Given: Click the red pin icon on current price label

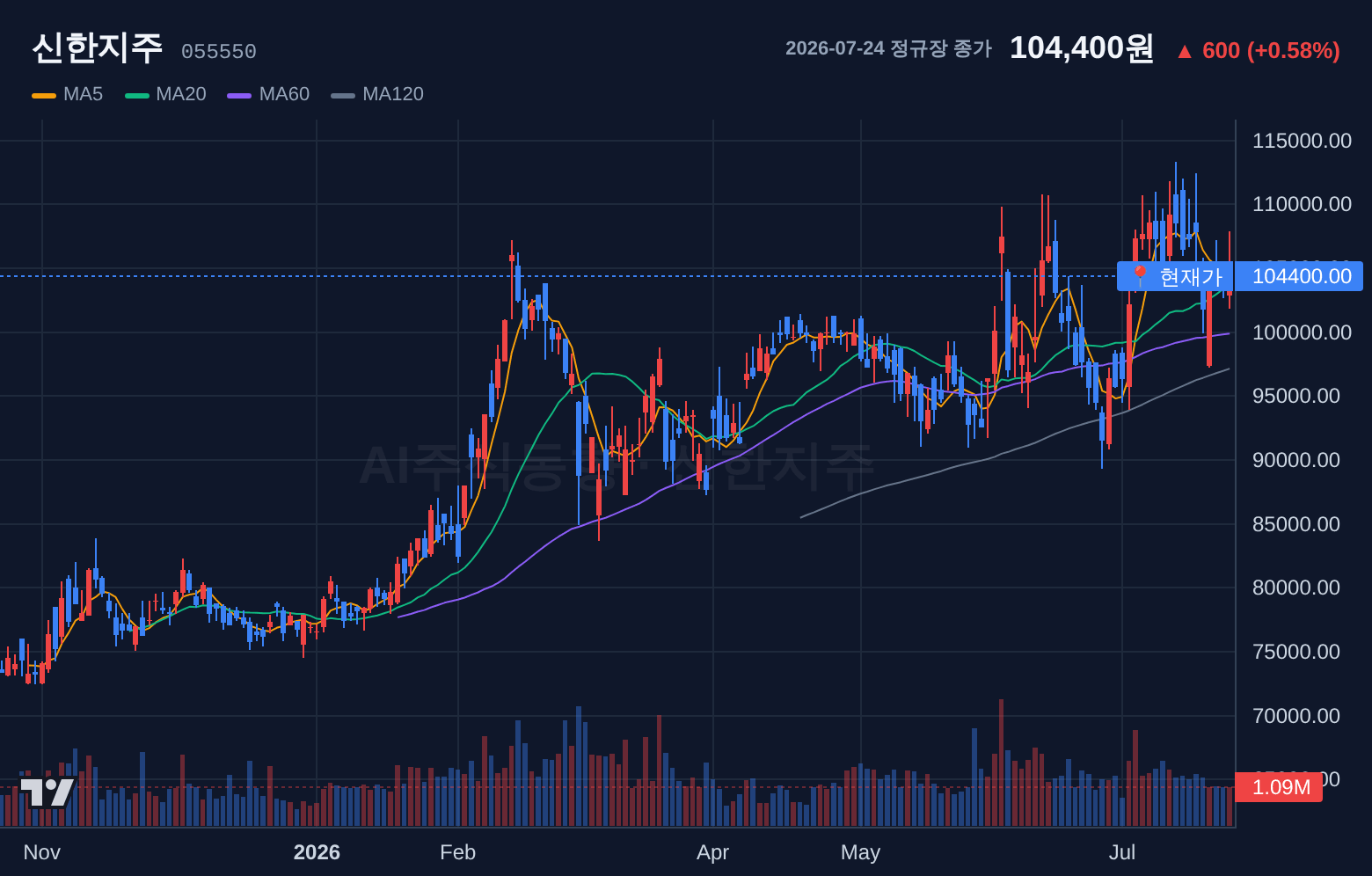Looking at the screenshot, I should tap(1140, 276).
